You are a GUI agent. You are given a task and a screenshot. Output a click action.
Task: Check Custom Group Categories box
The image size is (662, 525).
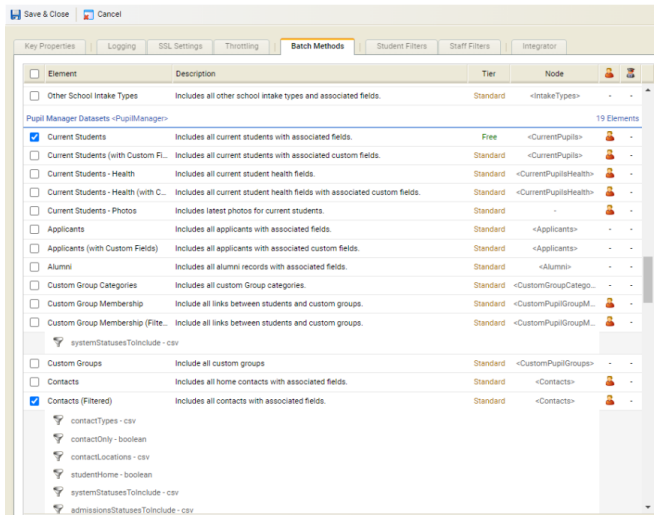click(x=35, y=285)
